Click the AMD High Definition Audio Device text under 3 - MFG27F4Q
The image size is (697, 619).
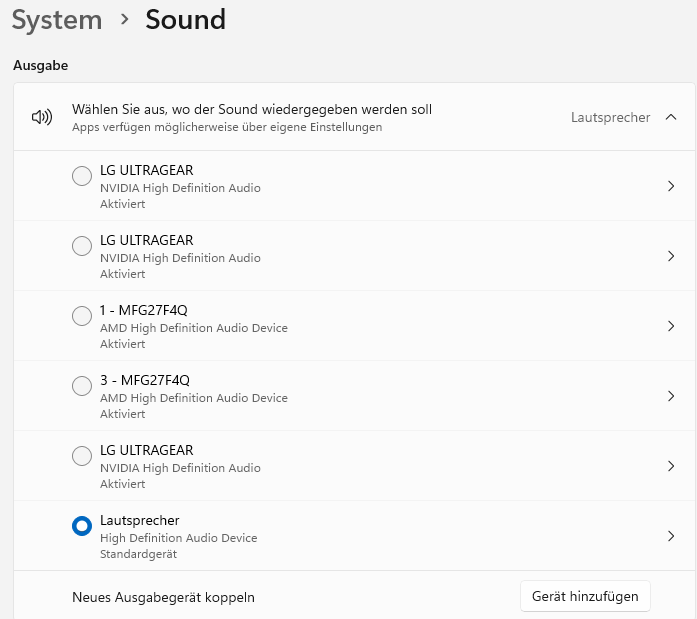click(x=194, y=398)
